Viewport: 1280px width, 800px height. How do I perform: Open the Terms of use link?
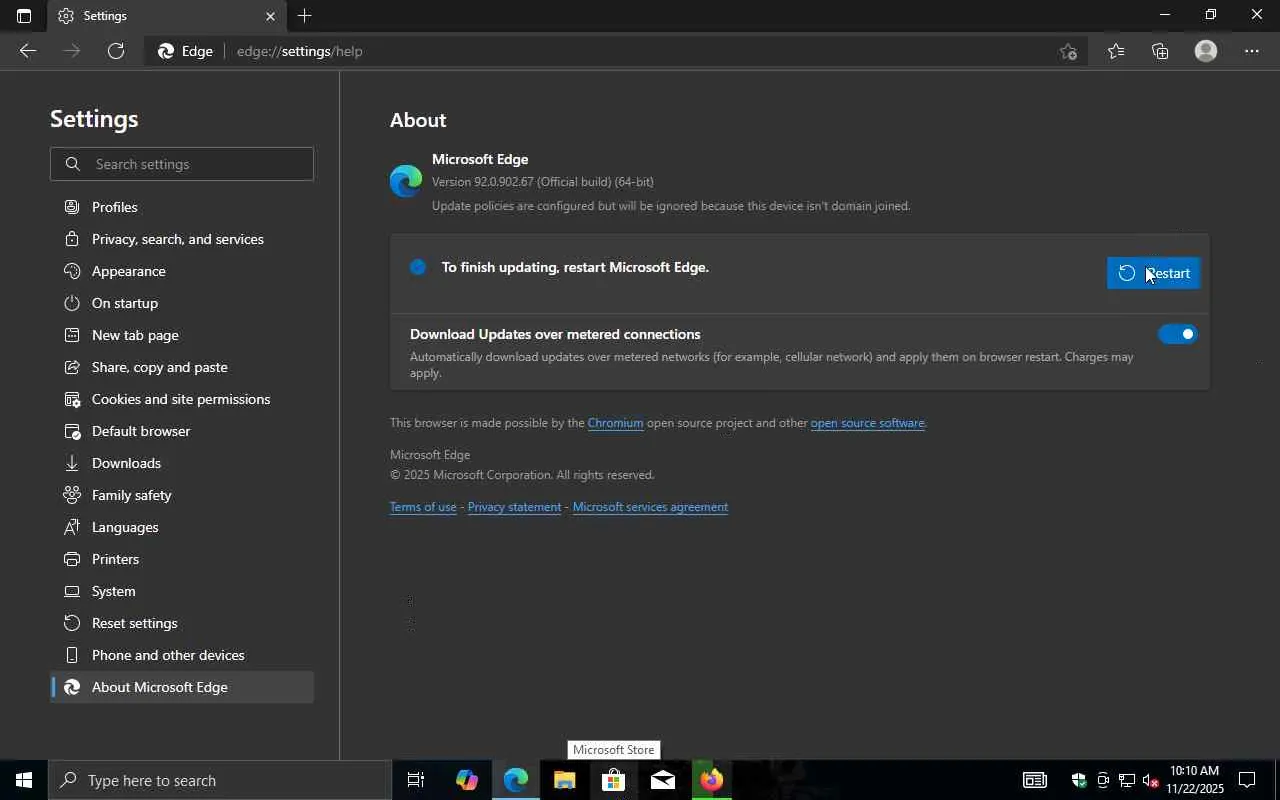coord(423,507)
